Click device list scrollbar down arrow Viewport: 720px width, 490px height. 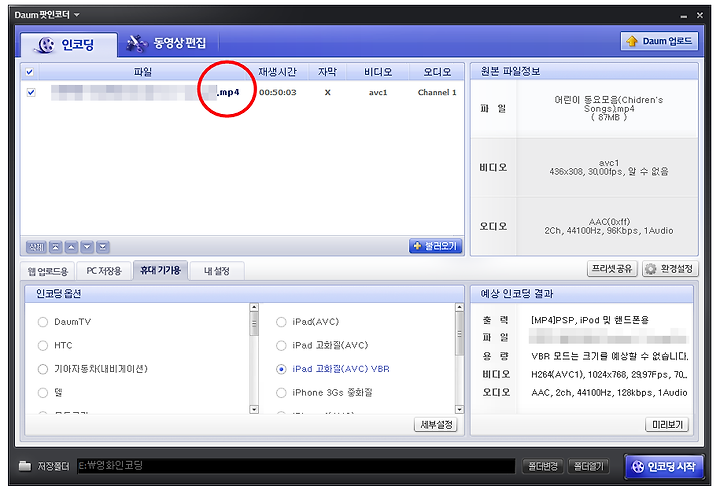[x=254, y=409]
